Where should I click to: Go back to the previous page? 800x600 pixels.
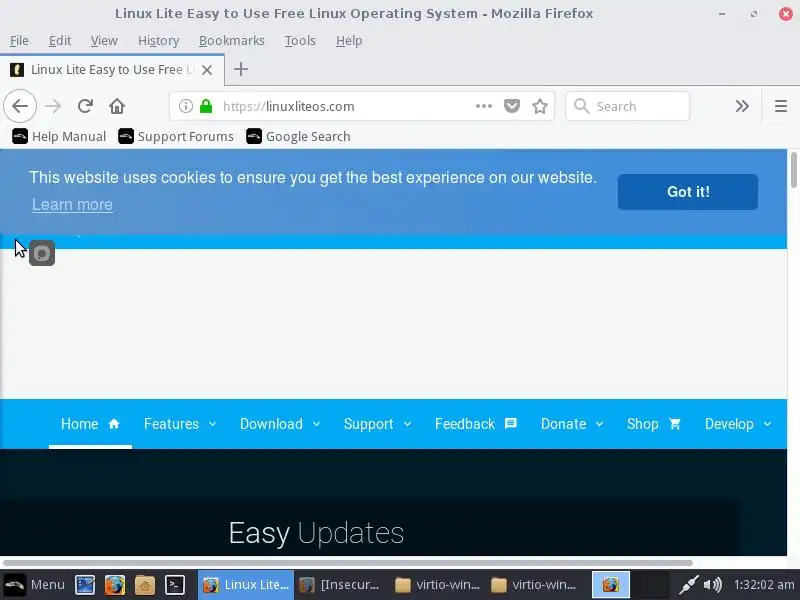20,106
